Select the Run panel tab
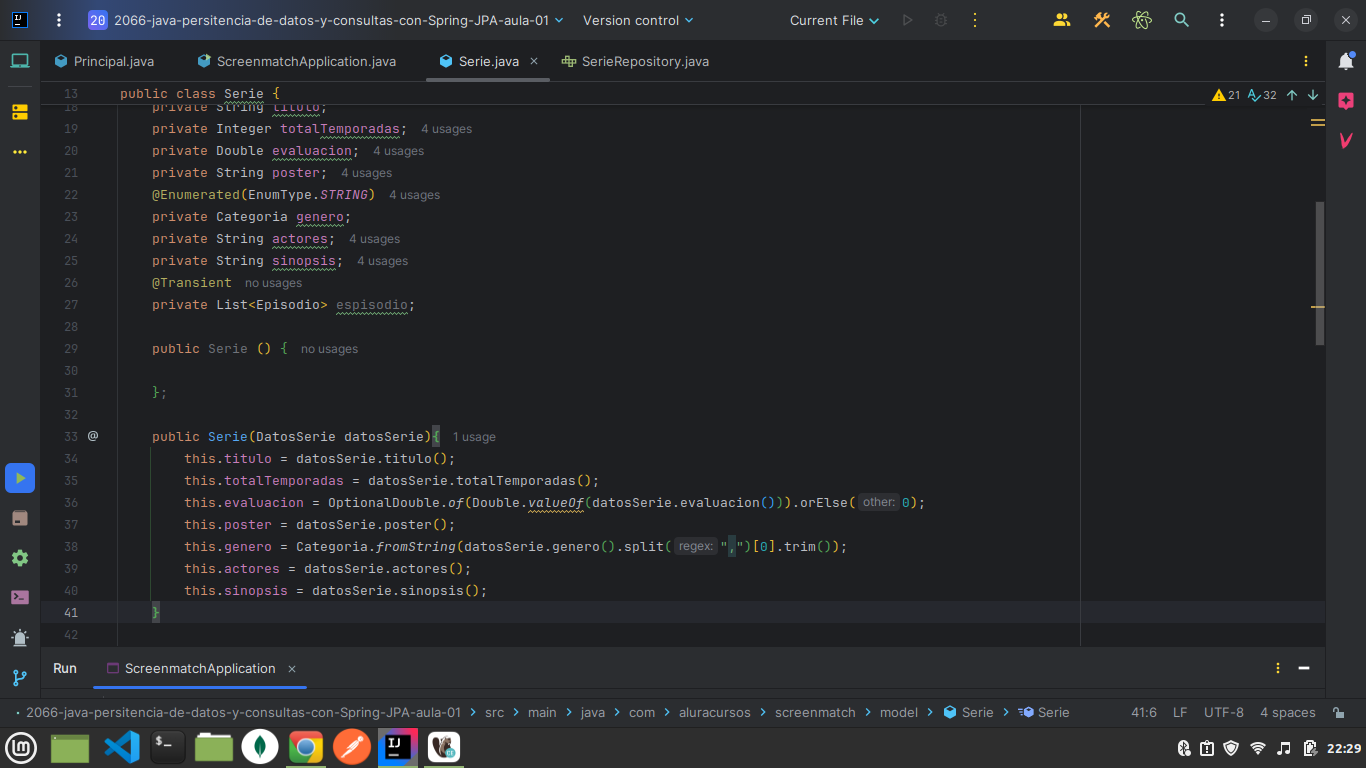1366x768 pixels. (x=65, y=668)
